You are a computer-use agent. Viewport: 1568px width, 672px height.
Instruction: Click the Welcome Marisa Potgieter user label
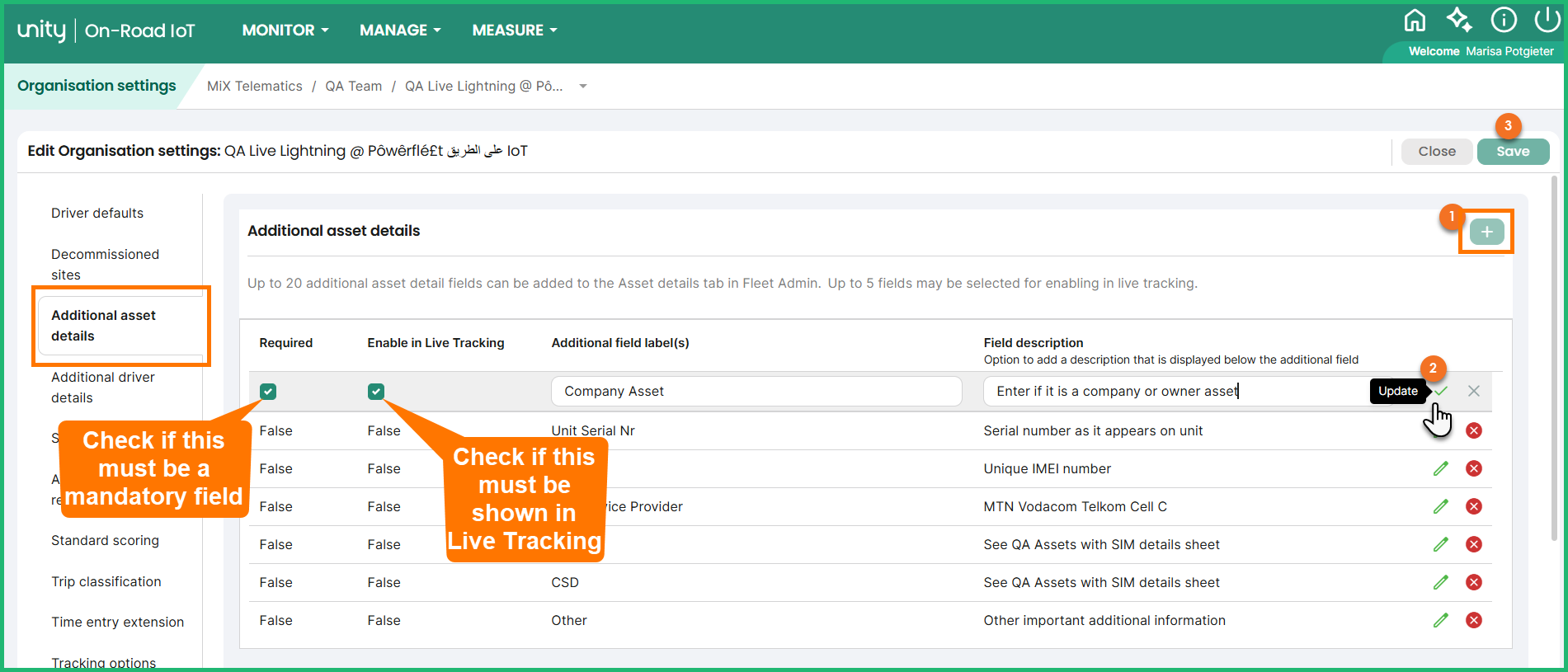[1481, 51]
